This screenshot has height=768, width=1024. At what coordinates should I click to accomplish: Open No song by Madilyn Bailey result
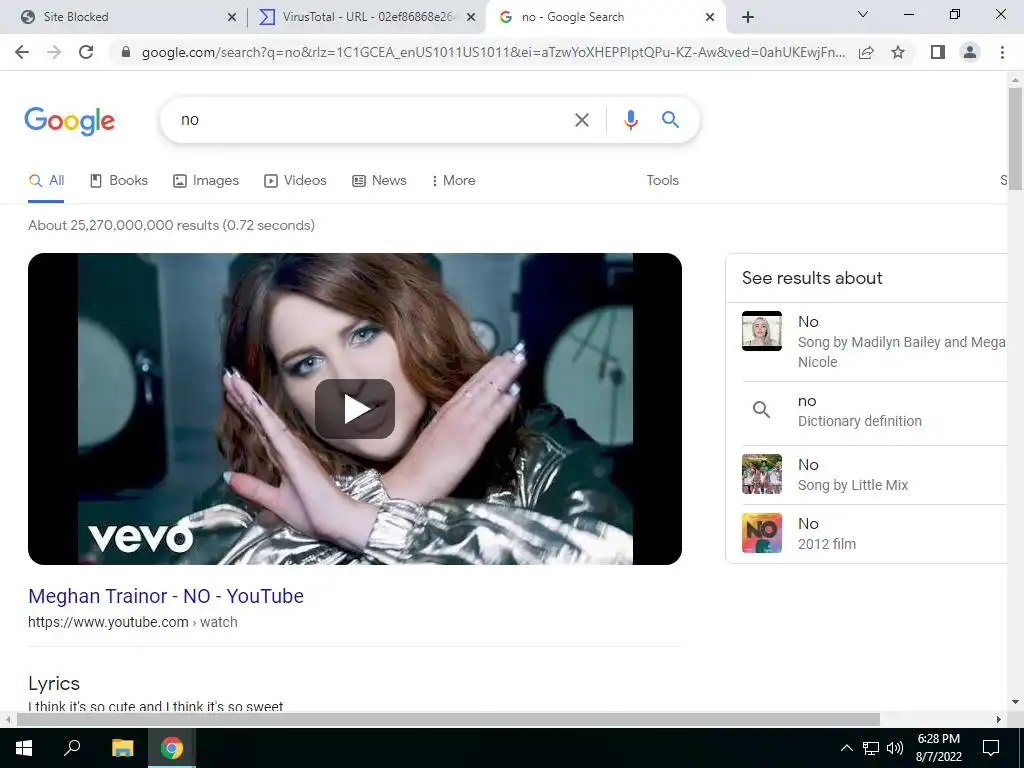(874, 342)
